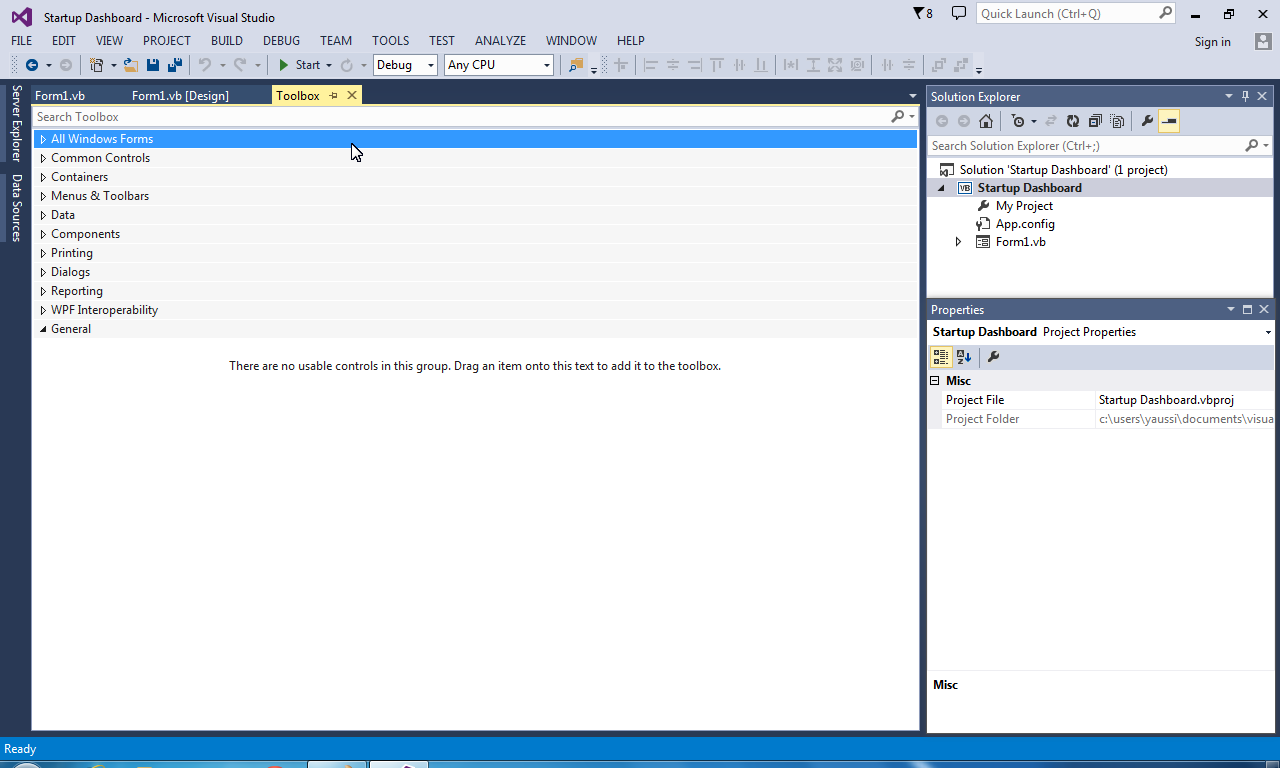1281x768 pixels.
Task: Click the Navigate Backward toolbar arrow
Action: coord(32,65)
